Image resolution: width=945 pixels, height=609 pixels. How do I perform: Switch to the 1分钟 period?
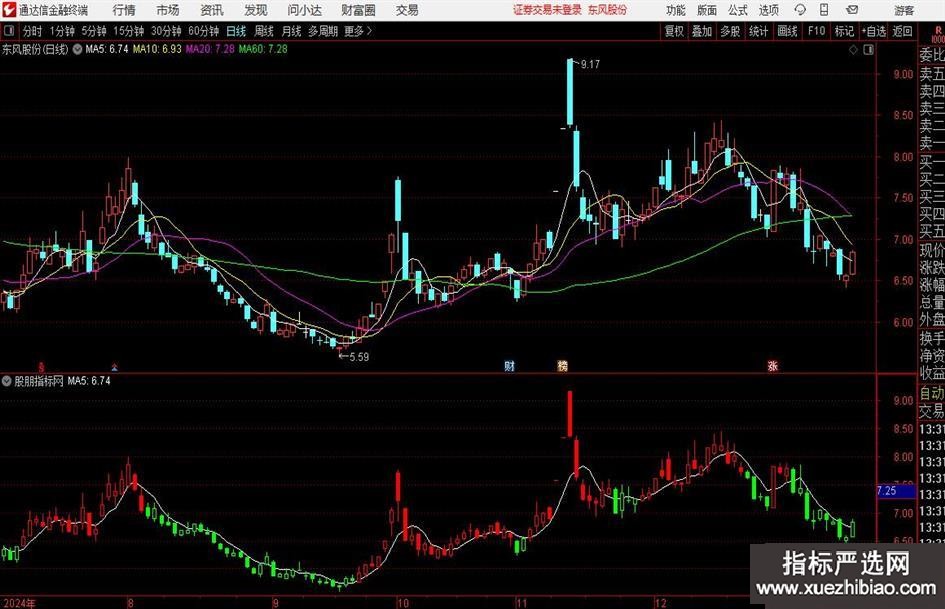click(x=62, y=31)
